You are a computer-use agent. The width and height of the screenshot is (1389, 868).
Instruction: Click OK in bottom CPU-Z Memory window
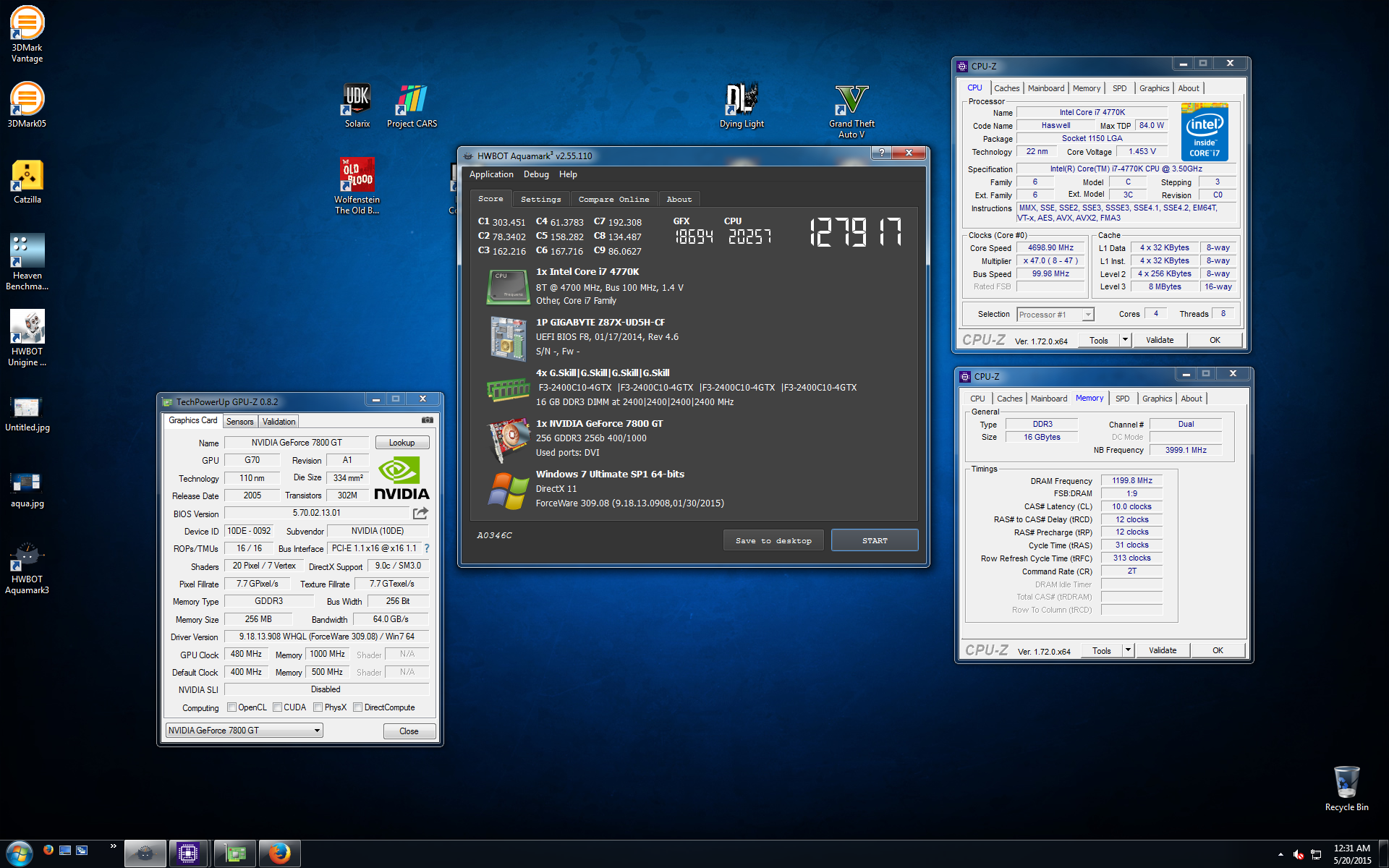(x=1218, y=650)
